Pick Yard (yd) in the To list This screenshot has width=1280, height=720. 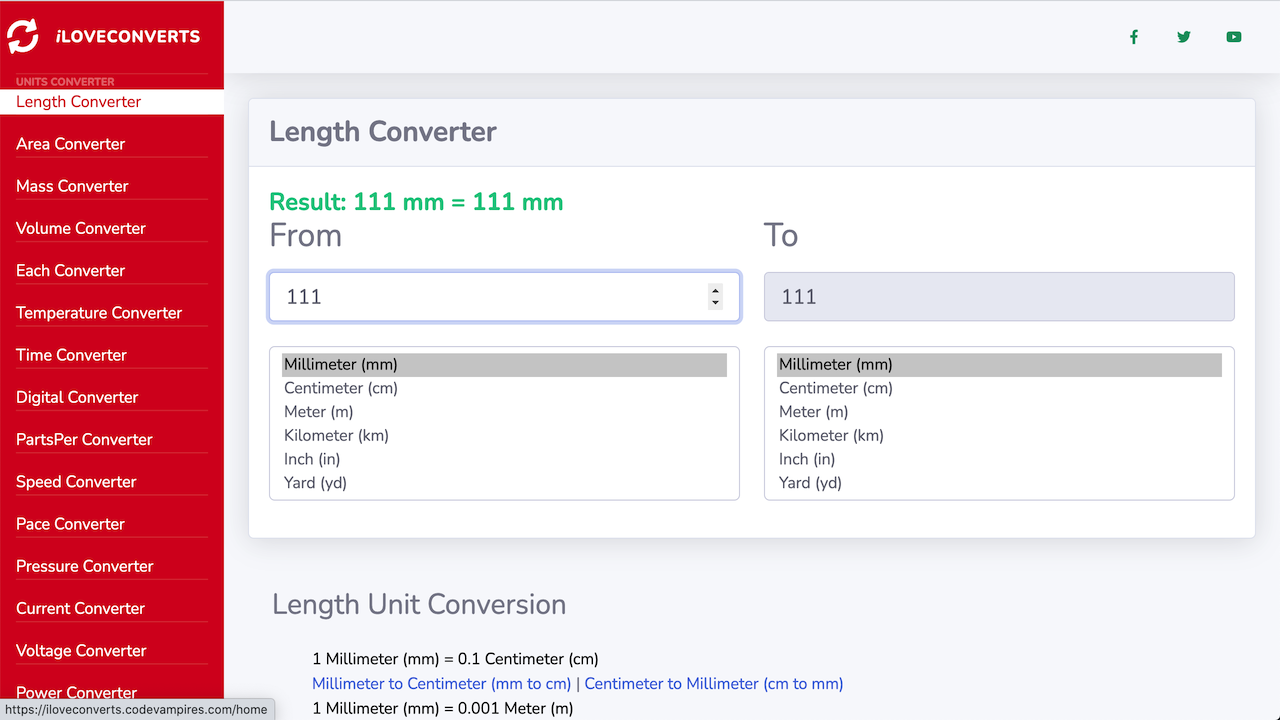810,483
